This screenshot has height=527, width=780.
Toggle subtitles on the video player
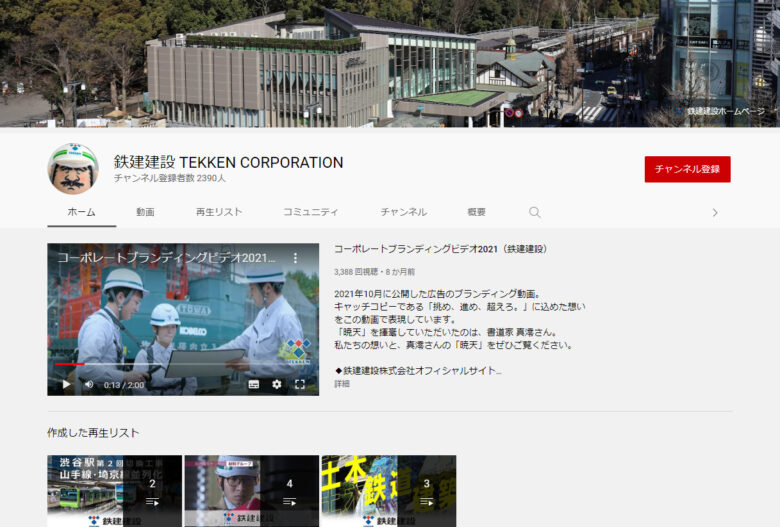(x=254, y=384)
